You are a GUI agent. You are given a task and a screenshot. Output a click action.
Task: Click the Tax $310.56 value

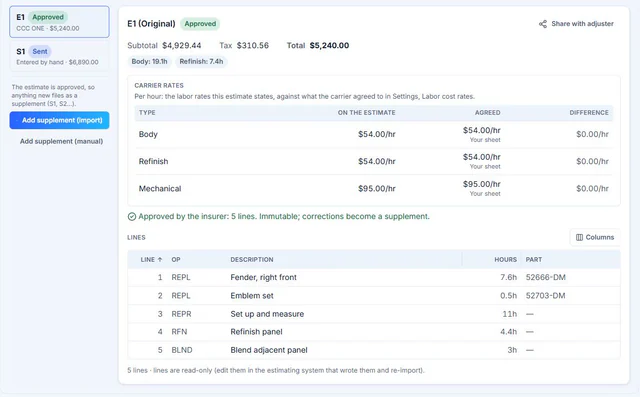[x=253, y=46]
